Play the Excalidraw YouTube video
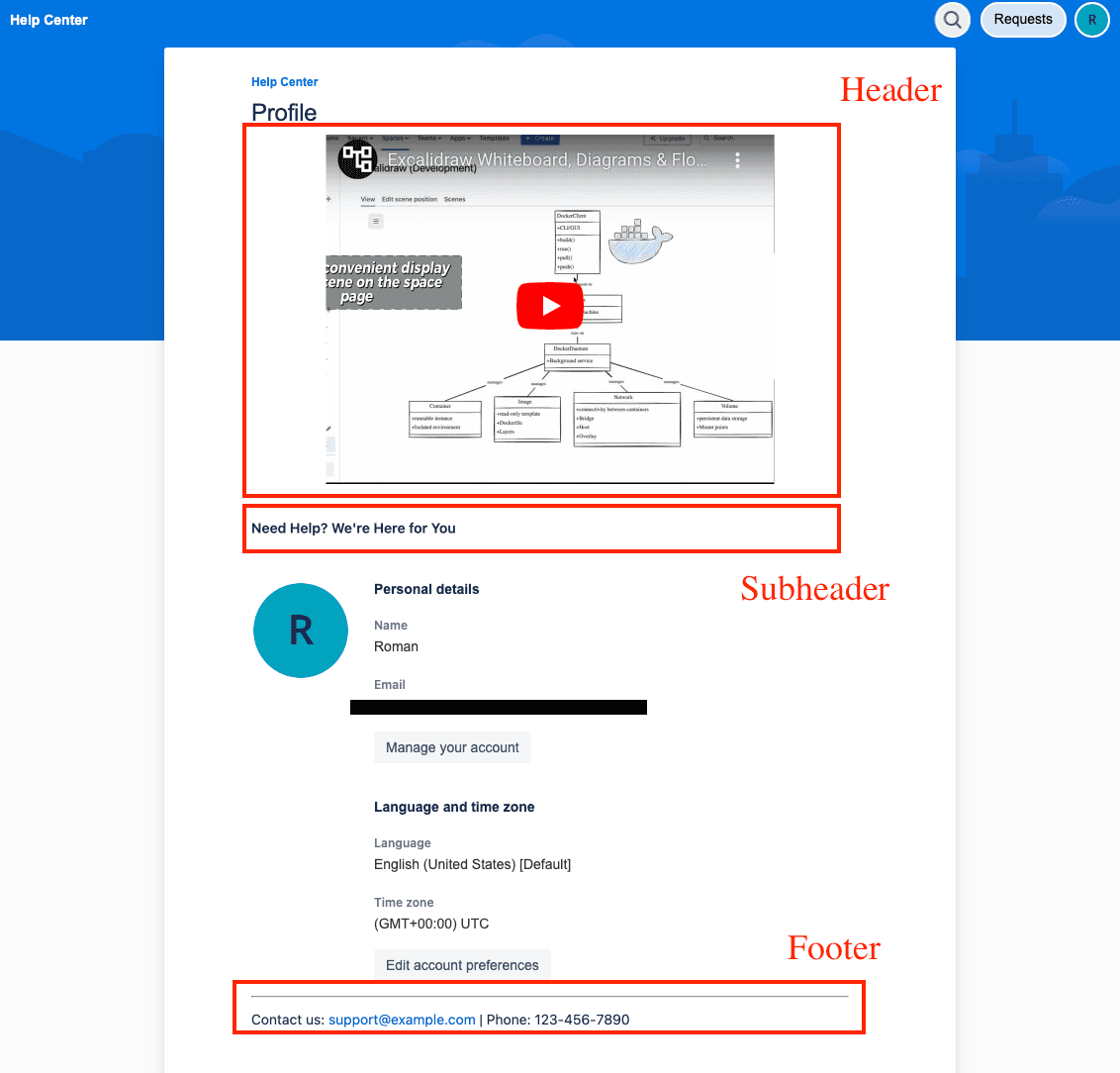 [x=550, y=306]
